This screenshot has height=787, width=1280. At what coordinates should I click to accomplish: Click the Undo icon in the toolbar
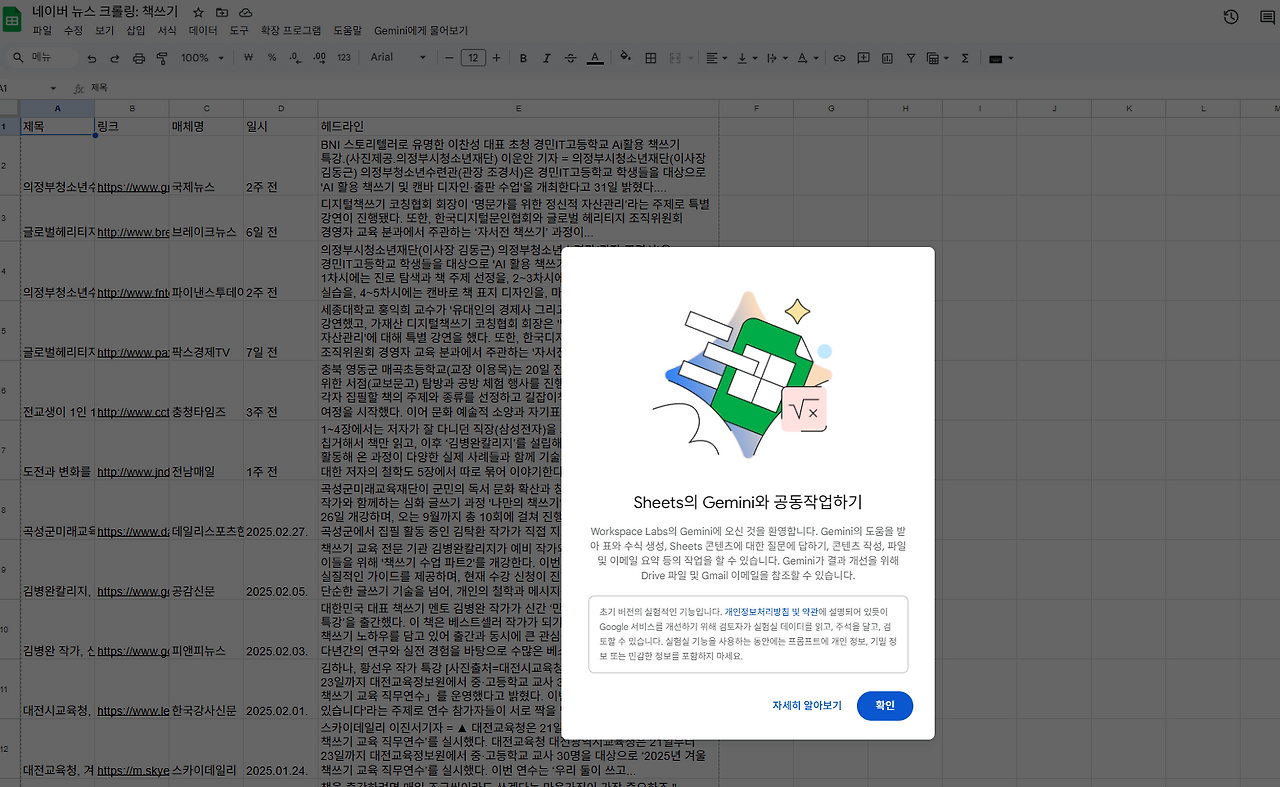click(92, 58)
